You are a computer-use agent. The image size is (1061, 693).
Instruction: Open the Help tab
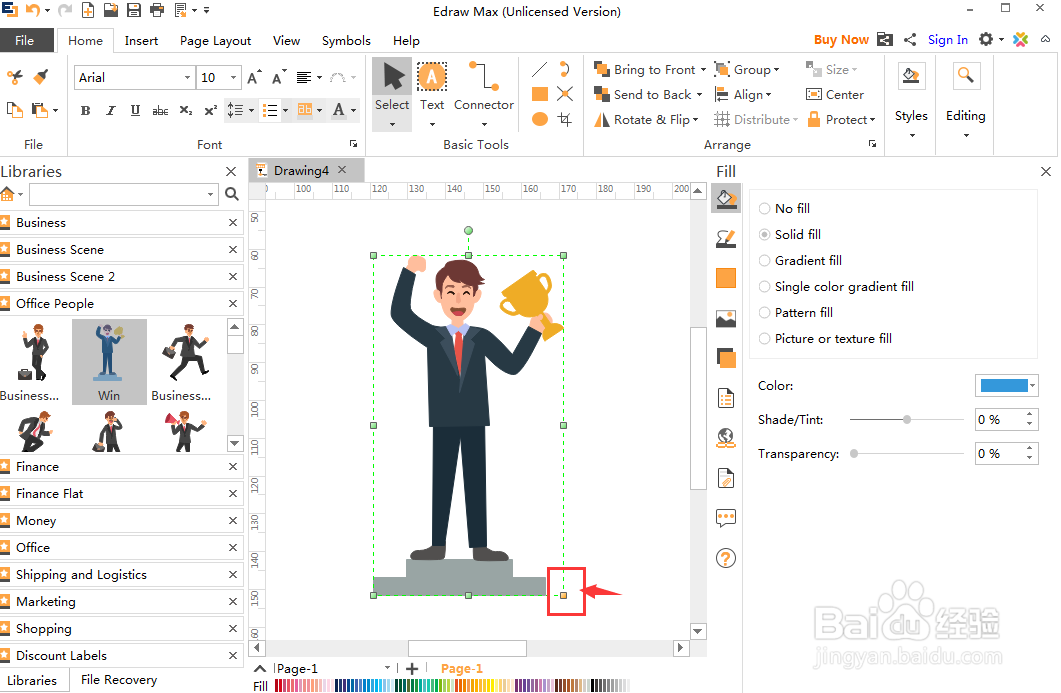[x=406, y=41]
